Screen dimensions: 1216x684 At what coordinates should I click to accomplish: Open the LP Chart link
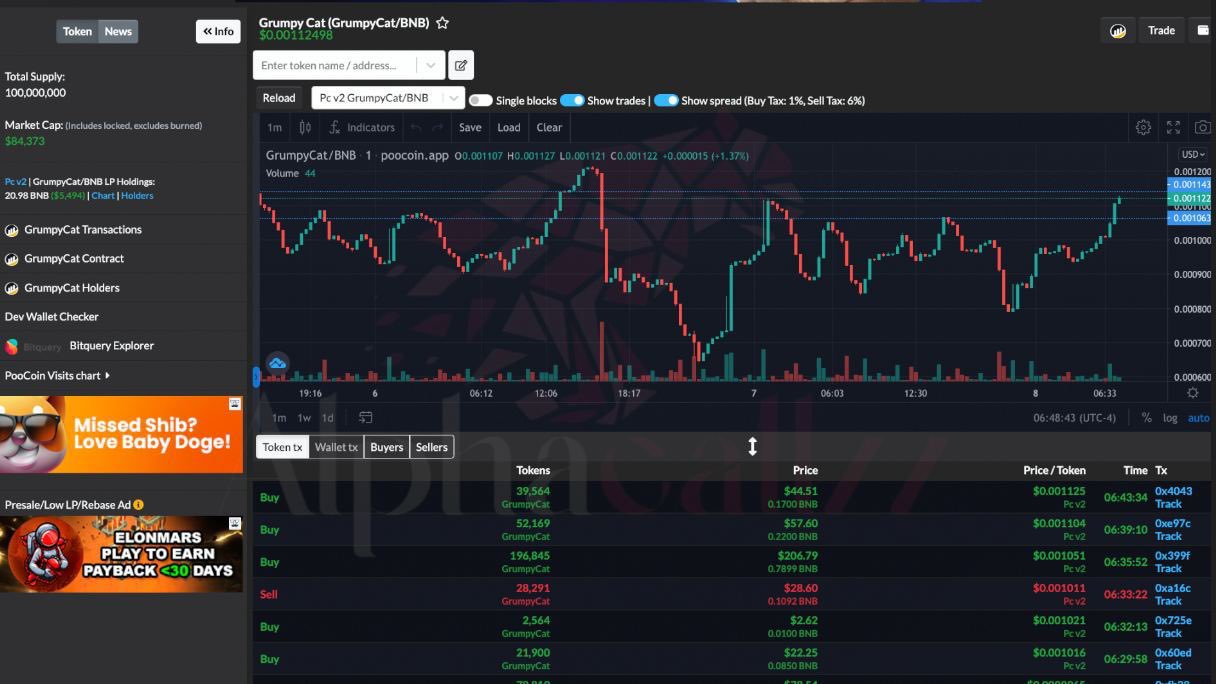point(103,196)
